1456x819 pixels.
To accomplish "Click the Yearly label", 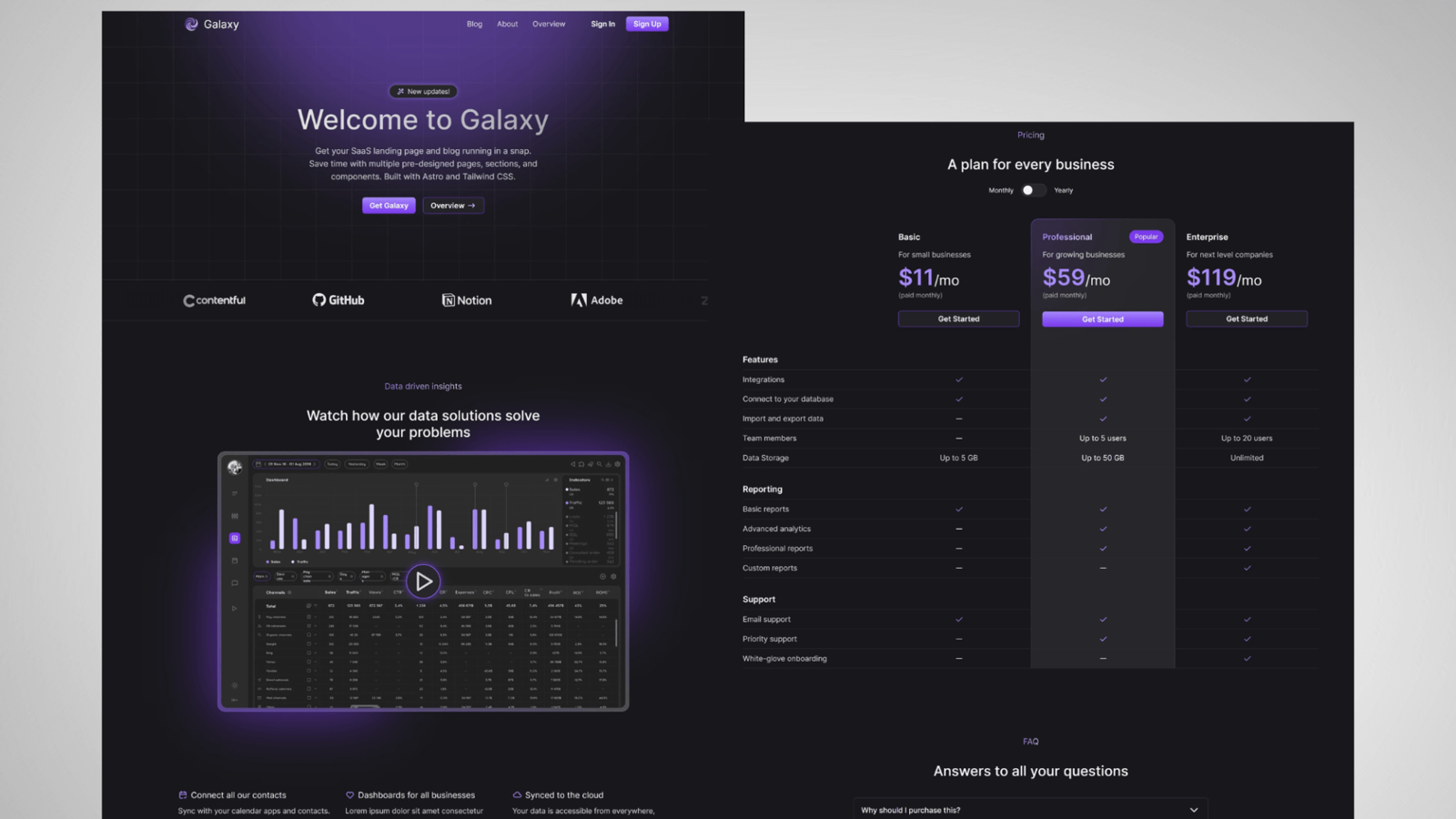I will 1064,190.
